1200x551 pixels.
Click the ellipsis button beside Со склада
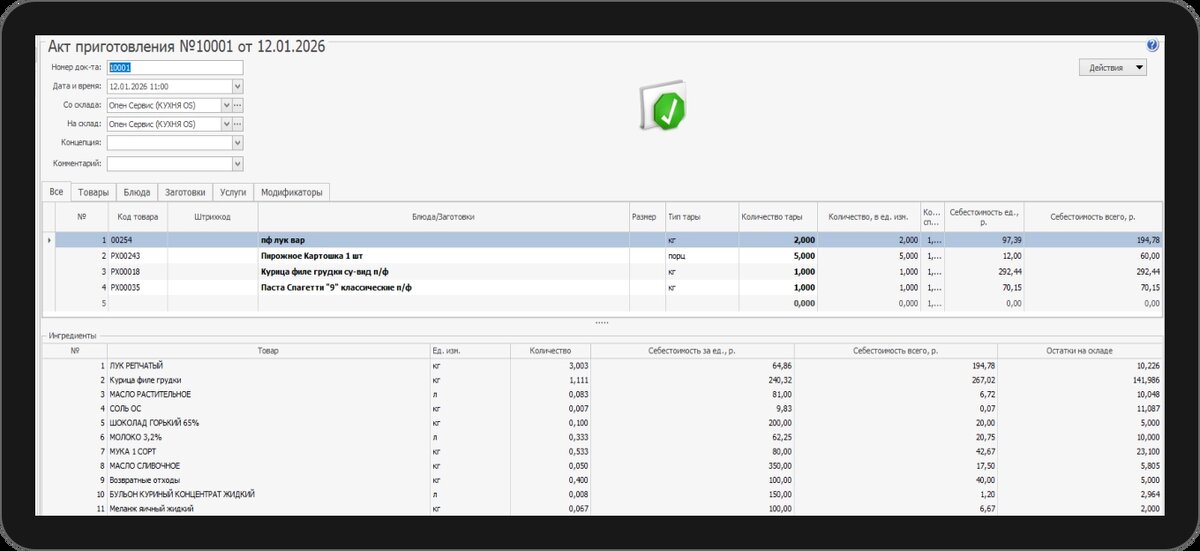238,105
